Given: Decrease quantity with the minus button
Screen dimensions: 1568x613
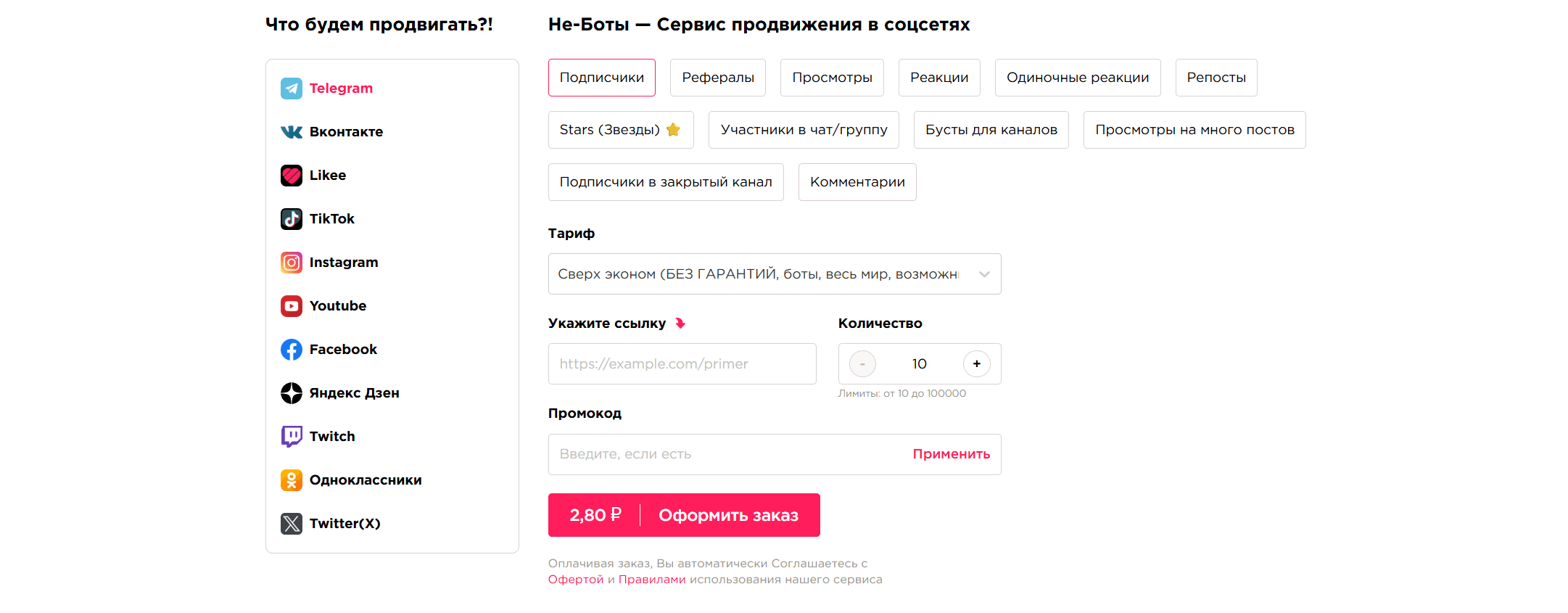Looking at the screenshot, I should tap(862, 364).
